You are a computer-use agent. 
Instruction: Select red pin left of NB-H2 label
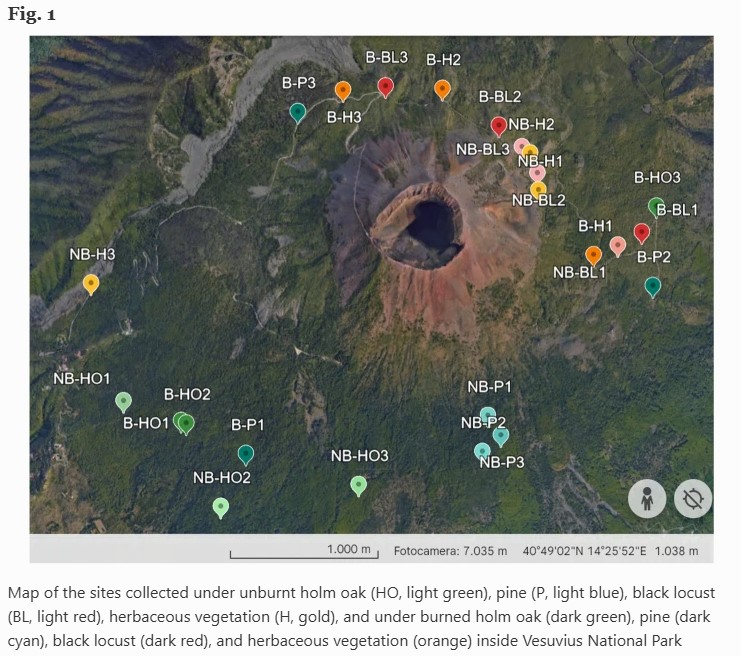499,127
